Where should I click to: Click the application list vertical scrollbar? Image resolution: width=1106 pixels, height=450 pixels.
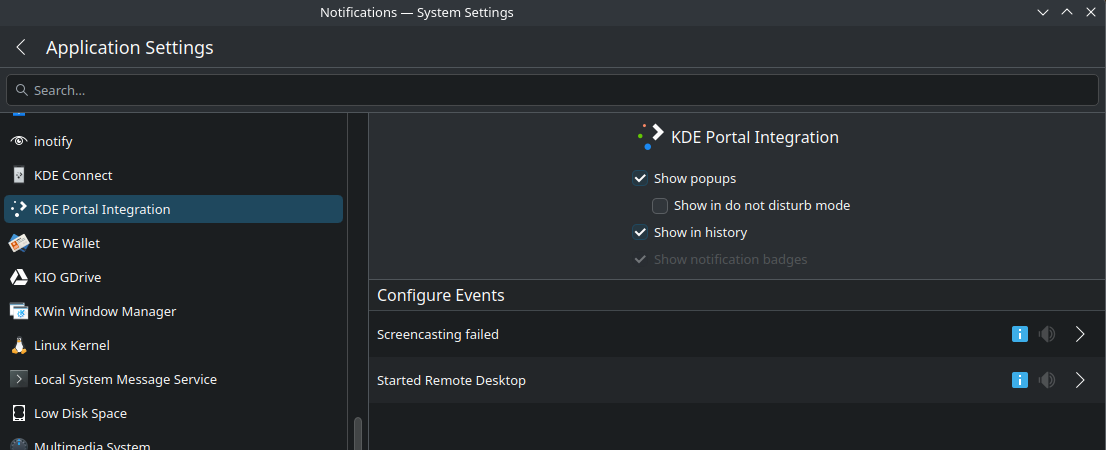click(357, 434)
